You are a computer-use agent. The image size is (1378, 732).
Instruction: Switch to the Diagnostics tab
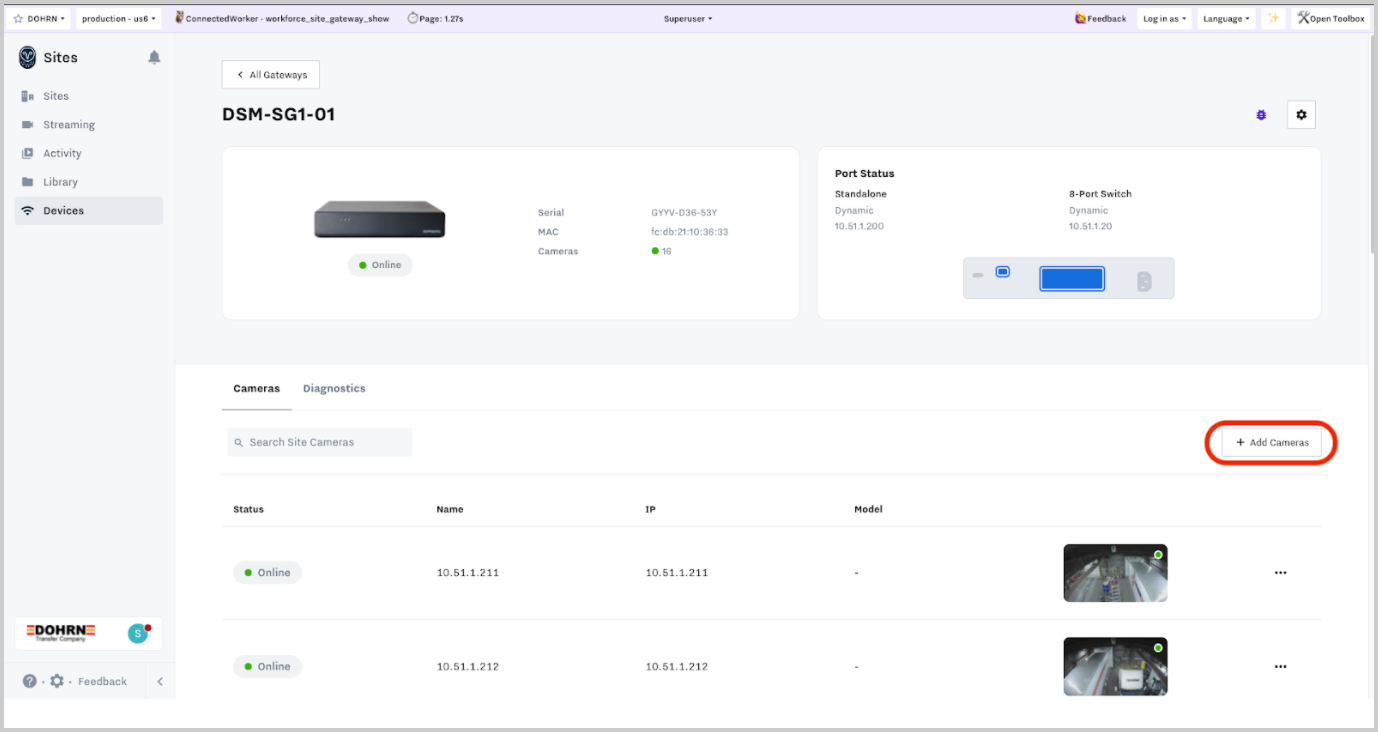(x=334, y=388)
